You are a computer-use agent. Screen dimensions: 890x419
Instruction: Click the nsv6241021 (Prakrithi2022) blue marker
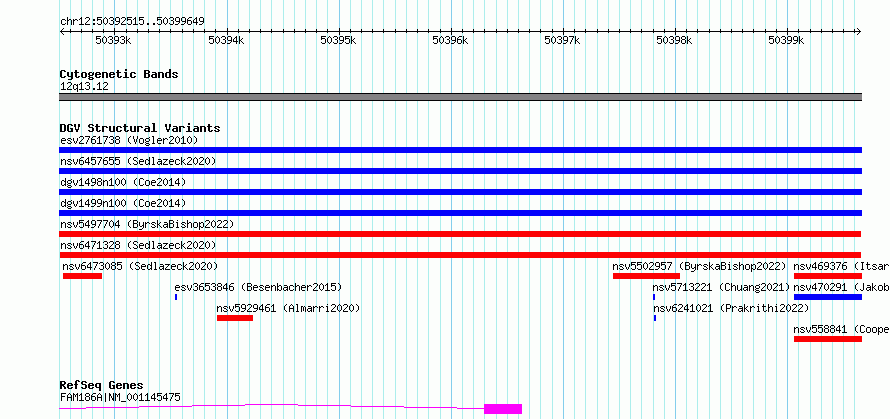tap(655, 318)
